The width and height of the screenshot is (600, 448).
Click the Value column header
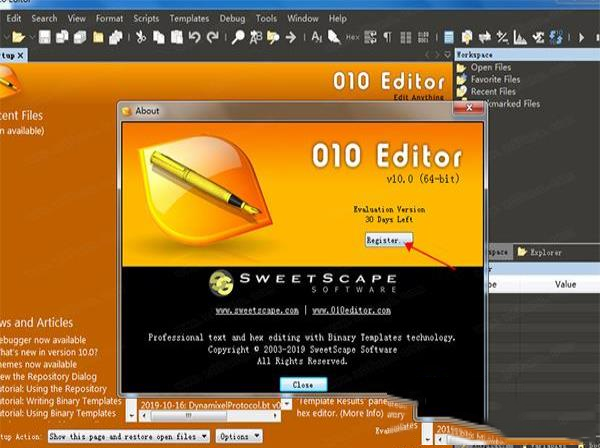tap(565, 284)
